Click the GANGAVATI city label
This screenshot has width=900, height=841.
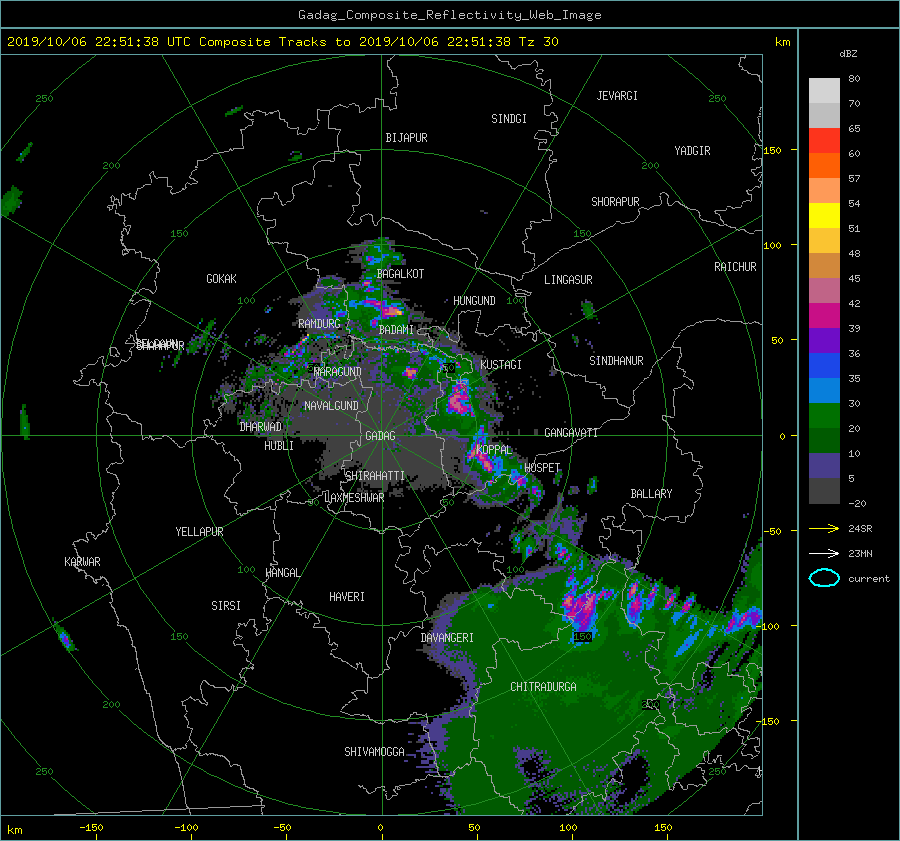click(571, 433)
